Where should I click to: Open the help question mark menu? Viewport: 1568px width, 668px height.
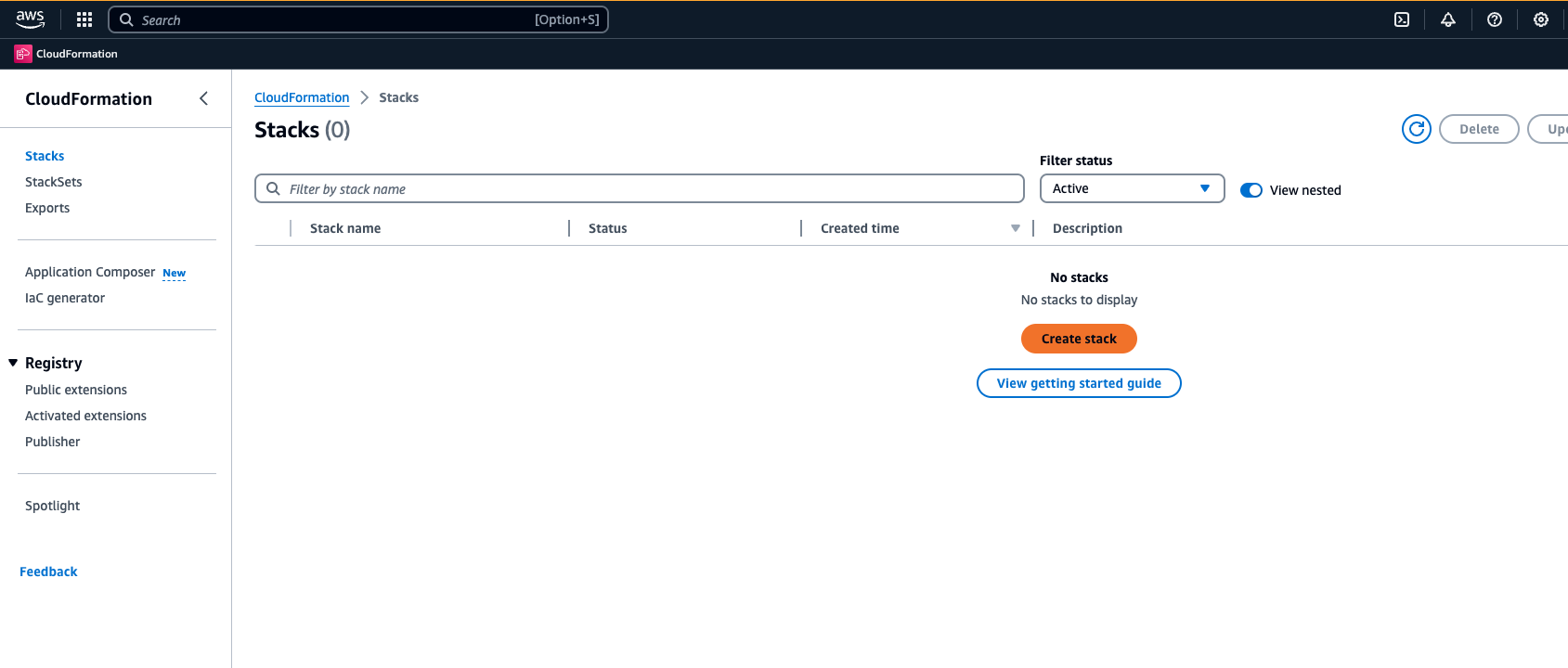(1495, 19)
